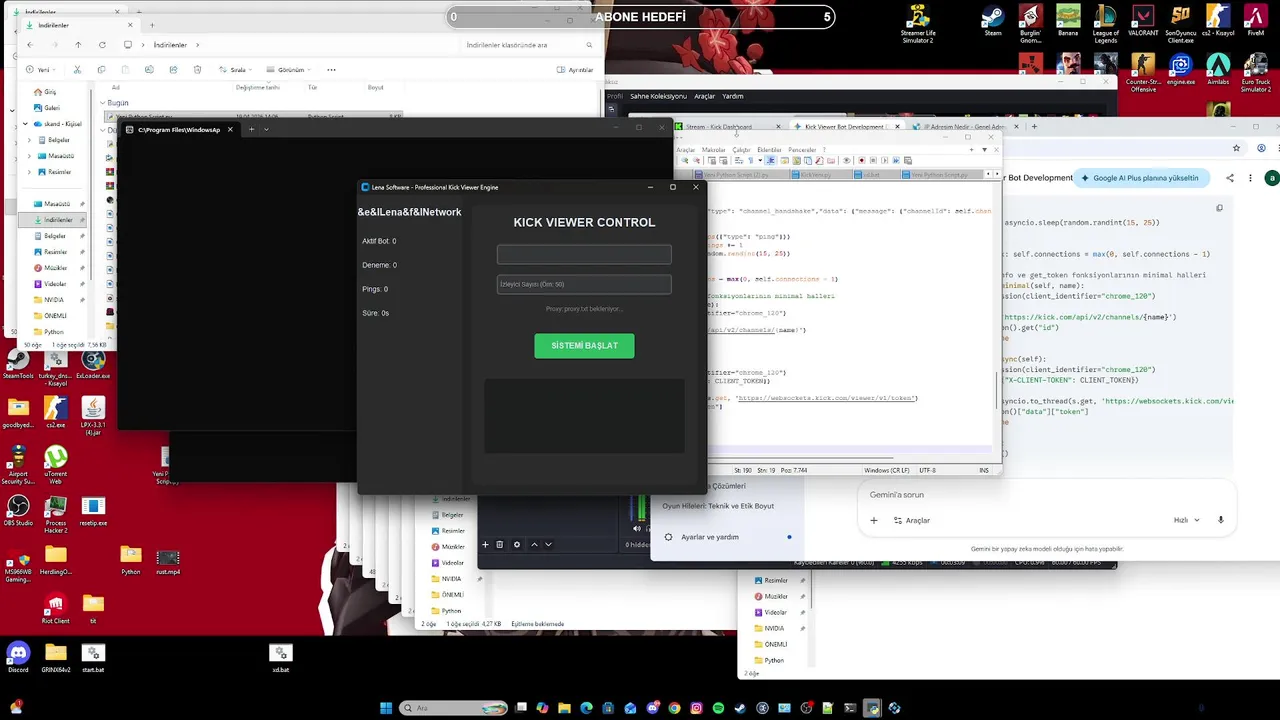Focus the channel name field above İzleyici Sayısı
This screenshot has width=1280, height=720.
point(584,254)
